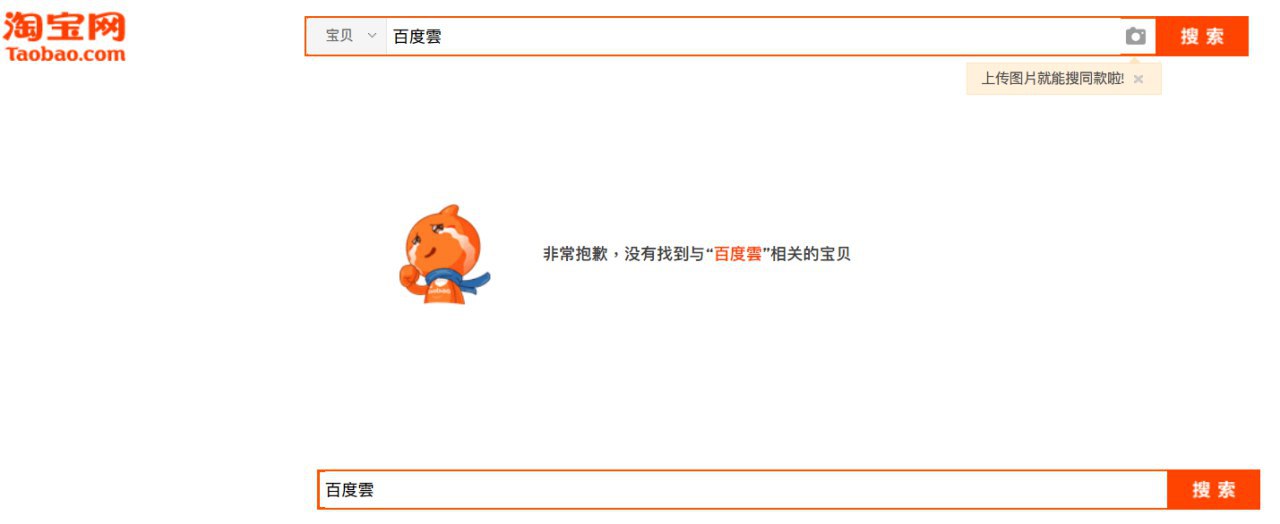Click the 百度雲 text in top search box
The image size is (1280, 524).
(x=417, y=36)
